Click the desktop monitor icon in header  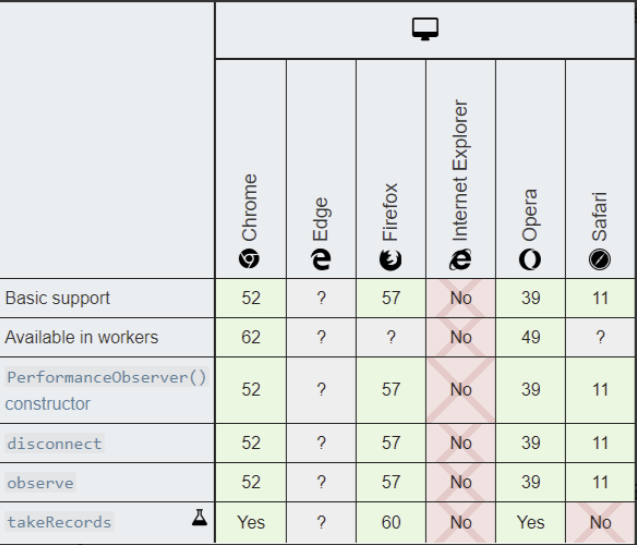point(425,29)
